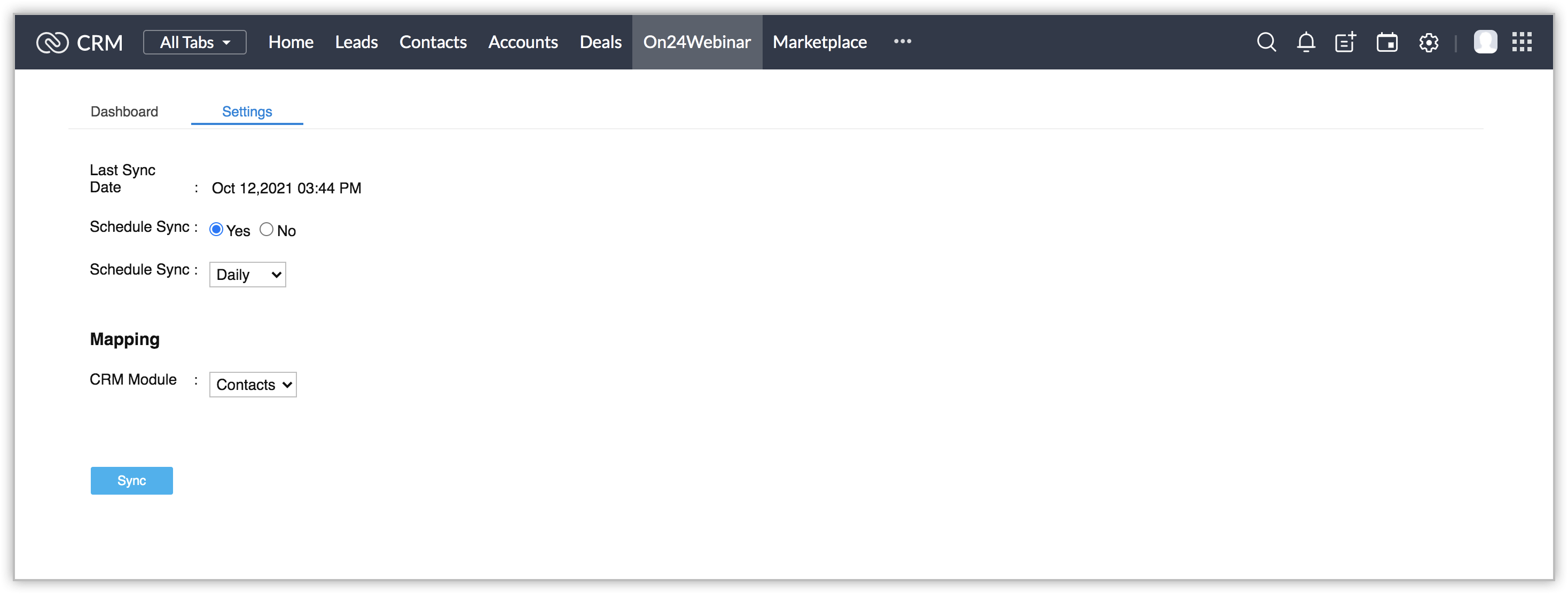Open the calendar icon in header
This screenshot has height=594, width=1568.
(1386, 42)
